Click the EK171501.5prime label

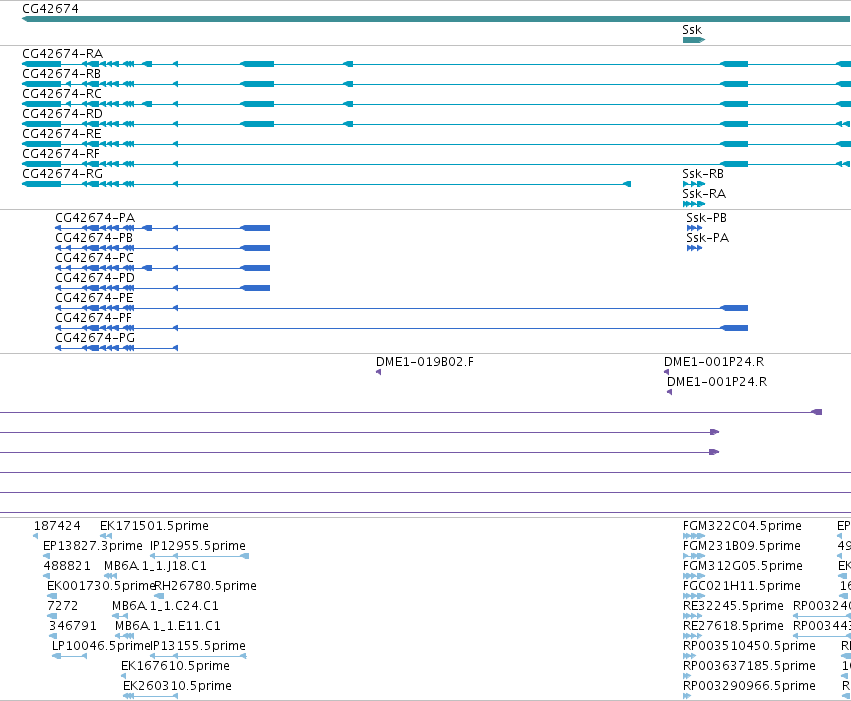point(154,526)
